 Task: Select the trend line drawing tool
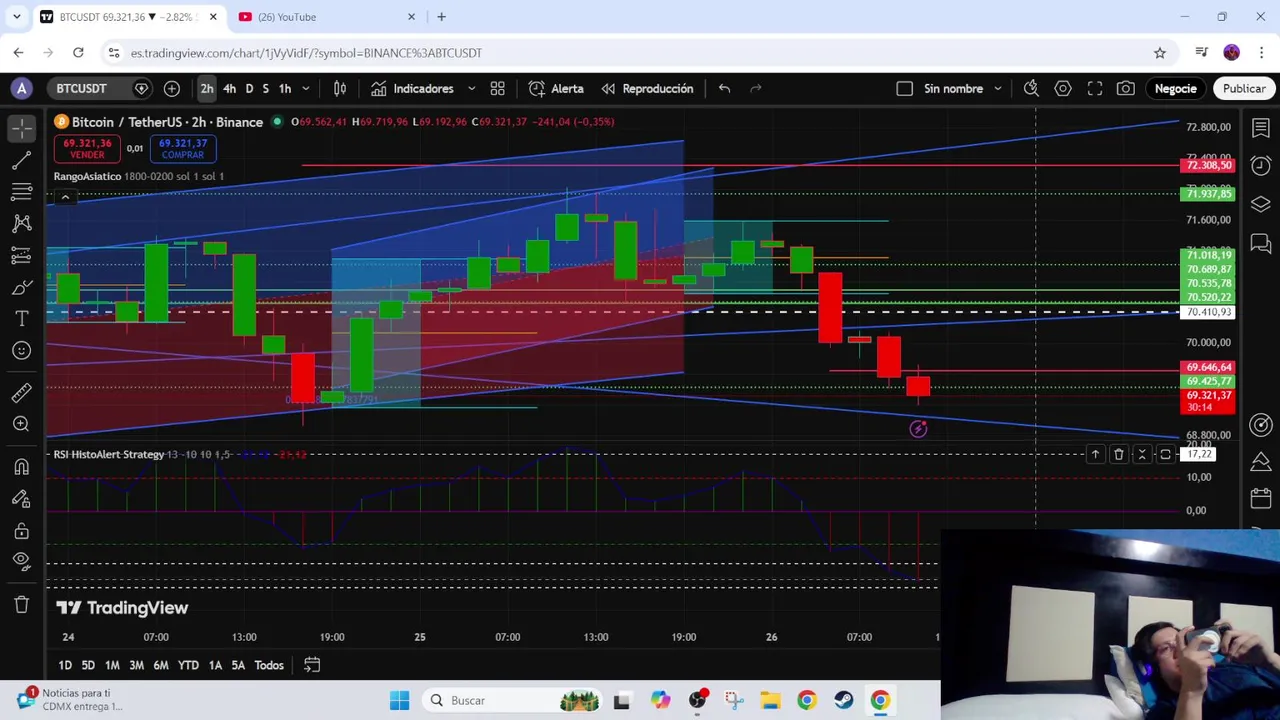coord(22,160)
